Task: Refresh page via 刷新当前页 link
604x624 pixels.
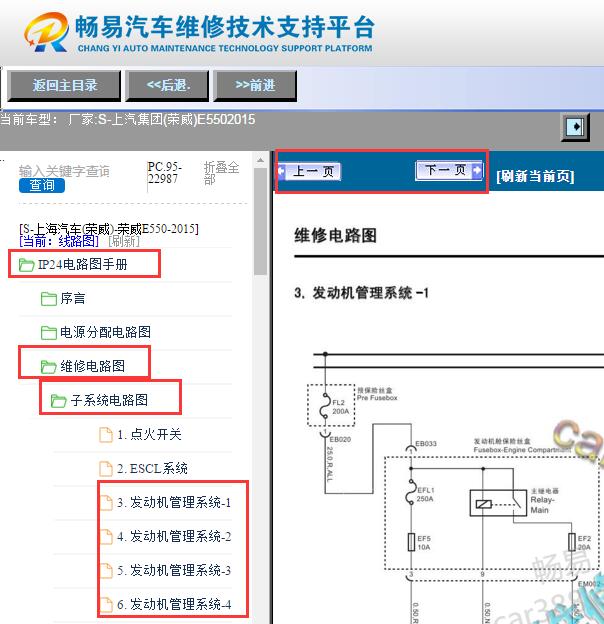Action: [x=535, y=176]
